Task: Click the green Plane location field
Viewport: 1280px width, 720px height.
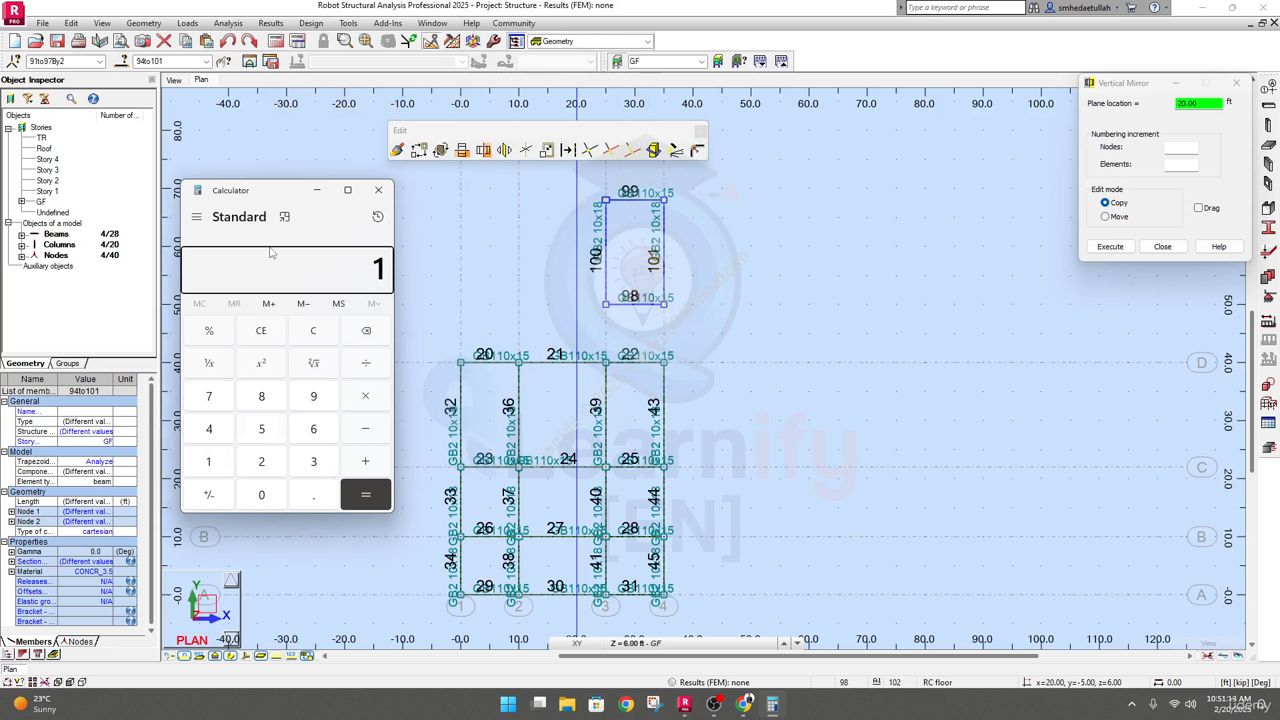Action: (1198, 103)
